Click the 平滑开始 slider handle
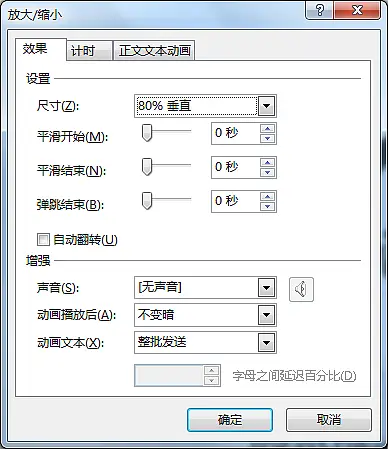The width and height of the screenshot is (388, 449). pos(147,133)
